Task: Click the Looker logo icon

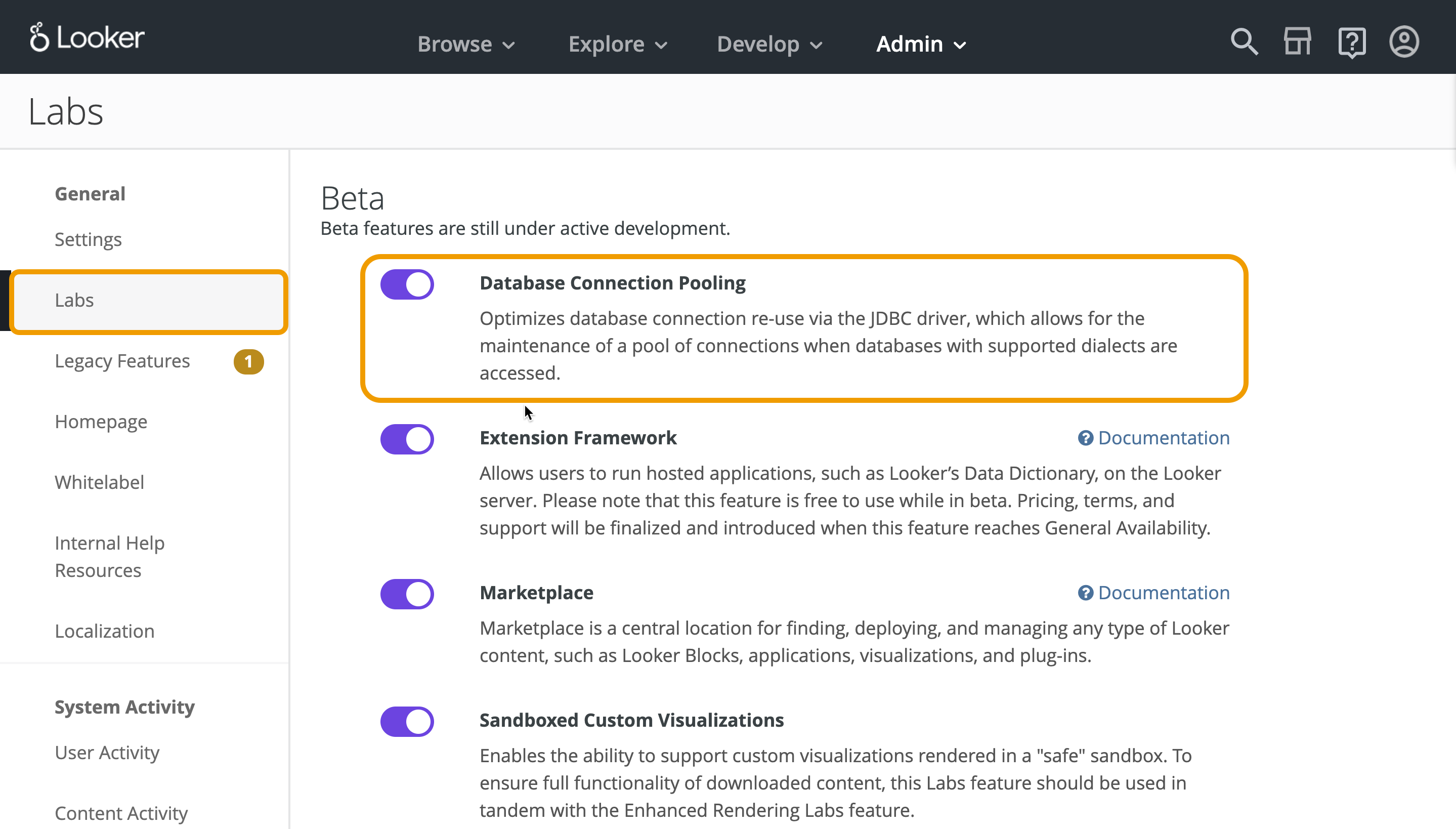Action: 40,37
